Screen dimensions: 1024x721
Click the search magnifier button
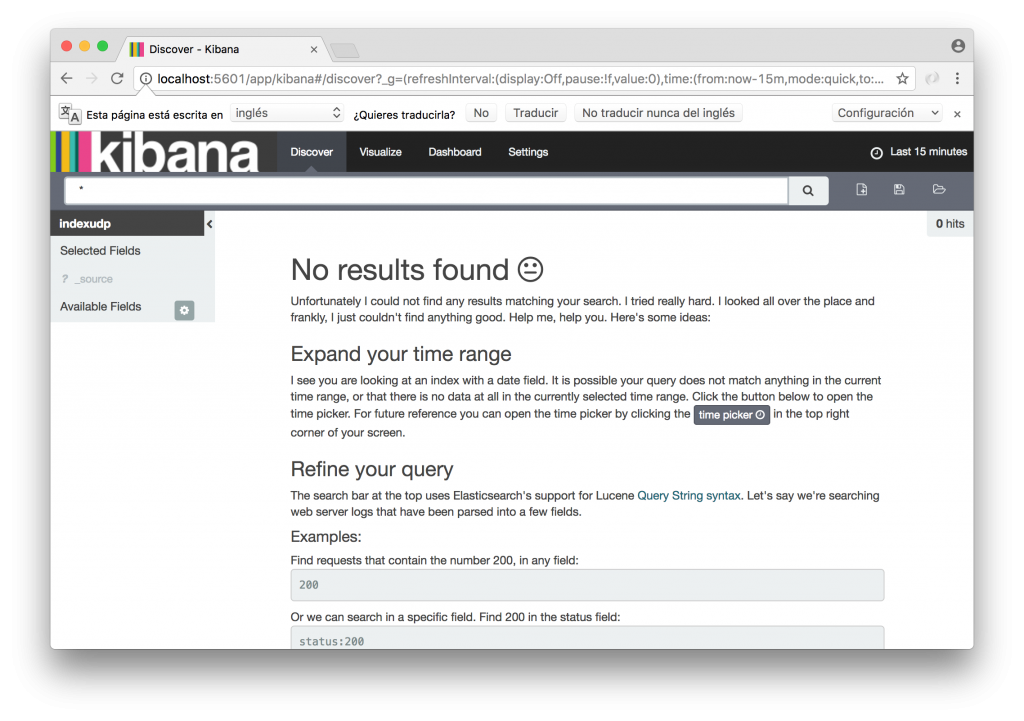pyautogui.click(x=808, y=191)
